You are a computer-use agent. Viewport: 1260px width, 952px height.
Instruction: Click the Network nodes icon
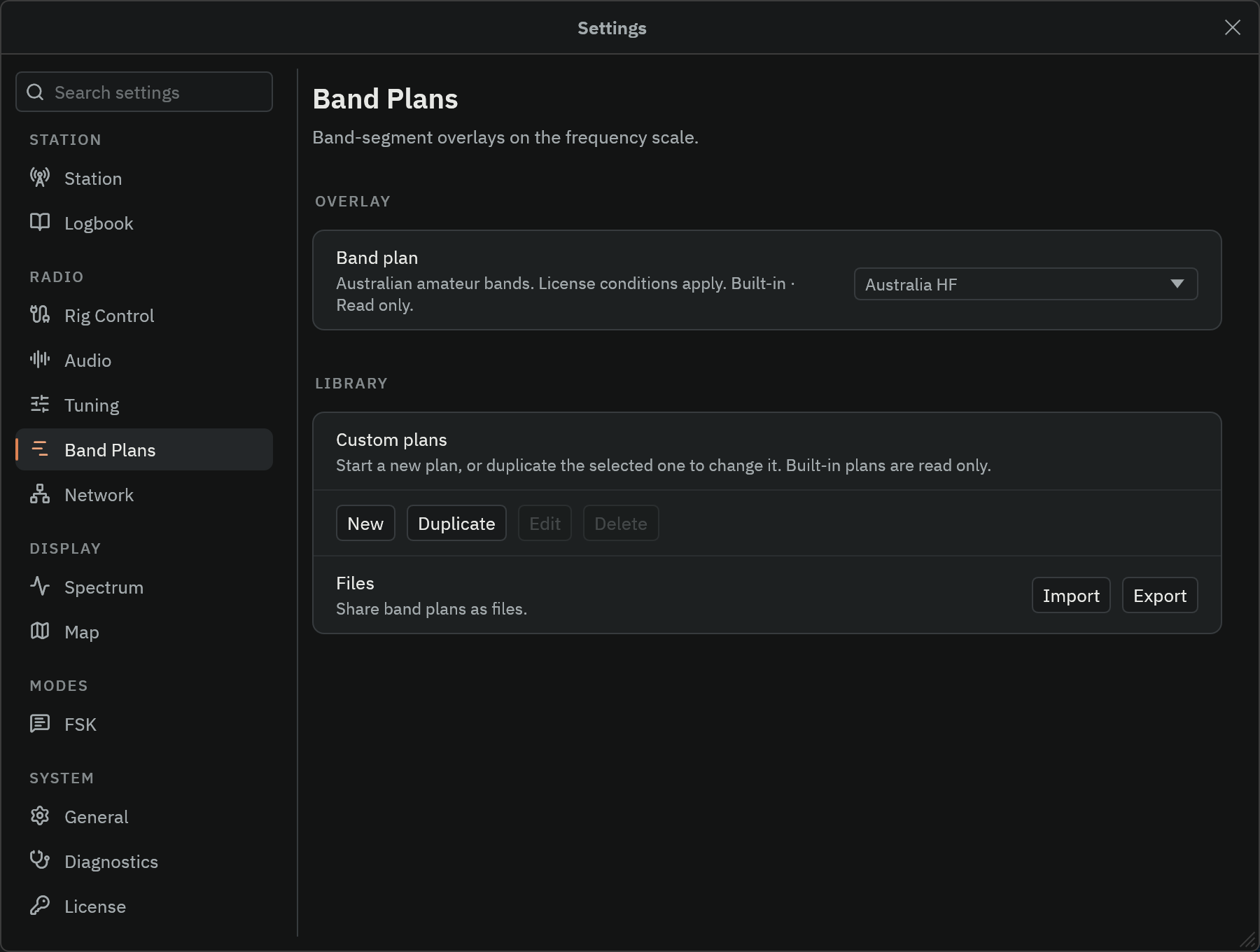[x=40, y=494]
